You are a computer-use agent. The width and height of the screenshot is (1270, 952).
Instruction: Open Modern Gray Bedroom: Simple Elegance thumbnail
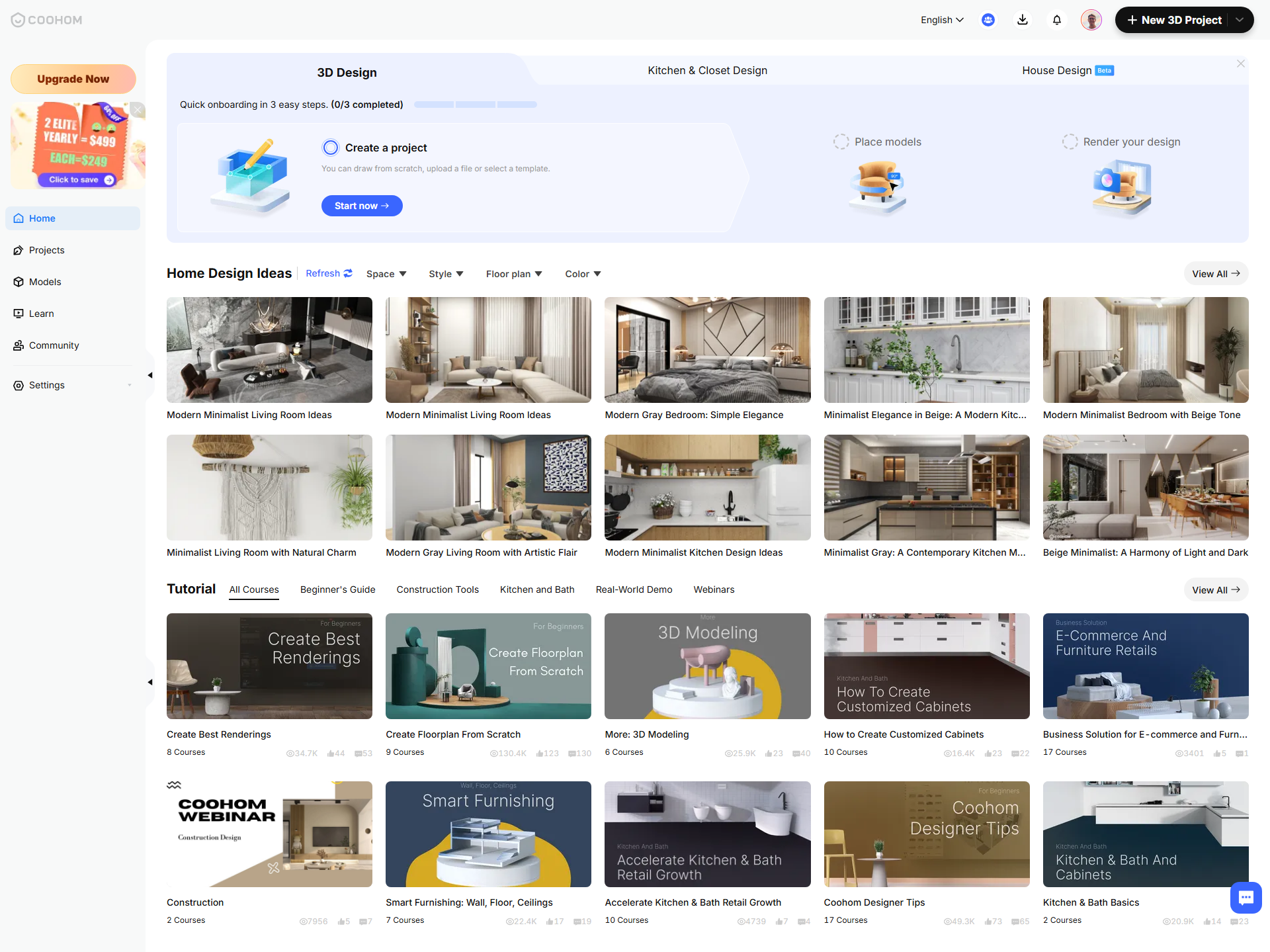click(707, 350)
